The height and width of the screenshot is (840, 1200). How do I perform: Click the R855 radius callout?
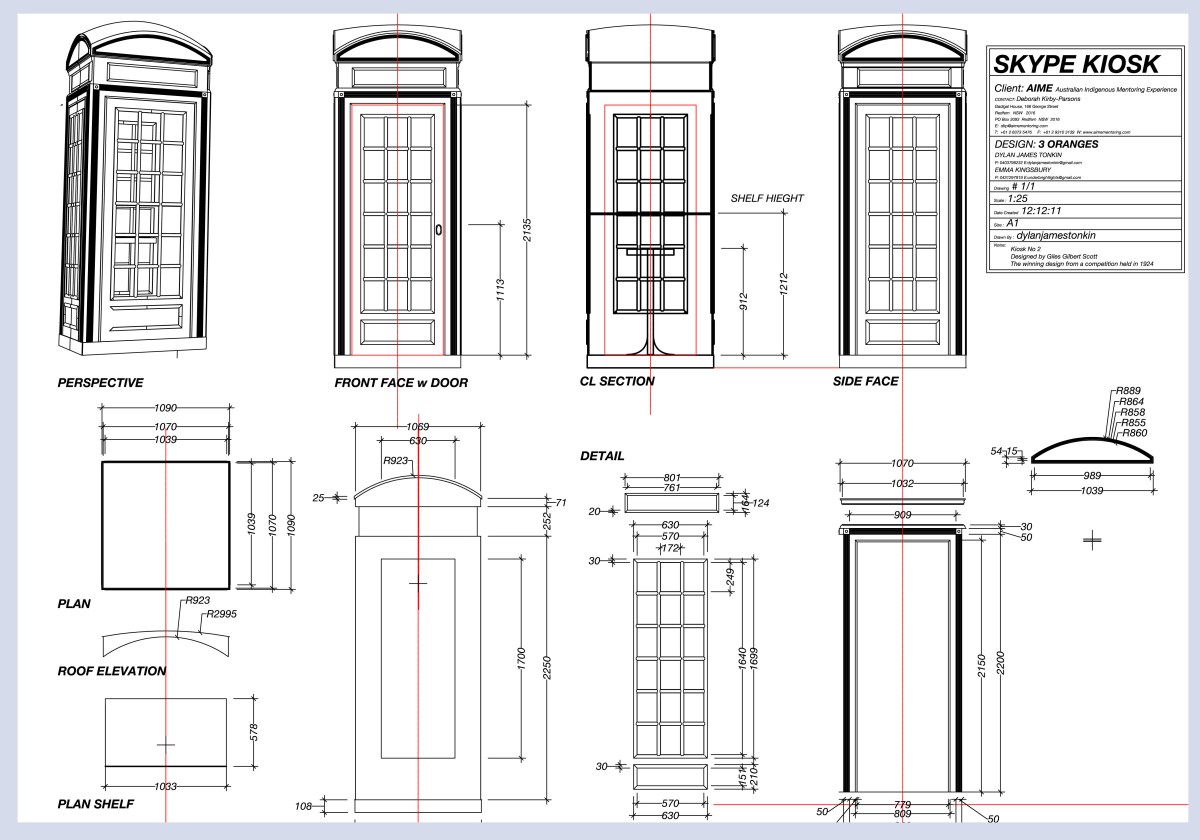pyautogui.click(x=1133, y=423)
